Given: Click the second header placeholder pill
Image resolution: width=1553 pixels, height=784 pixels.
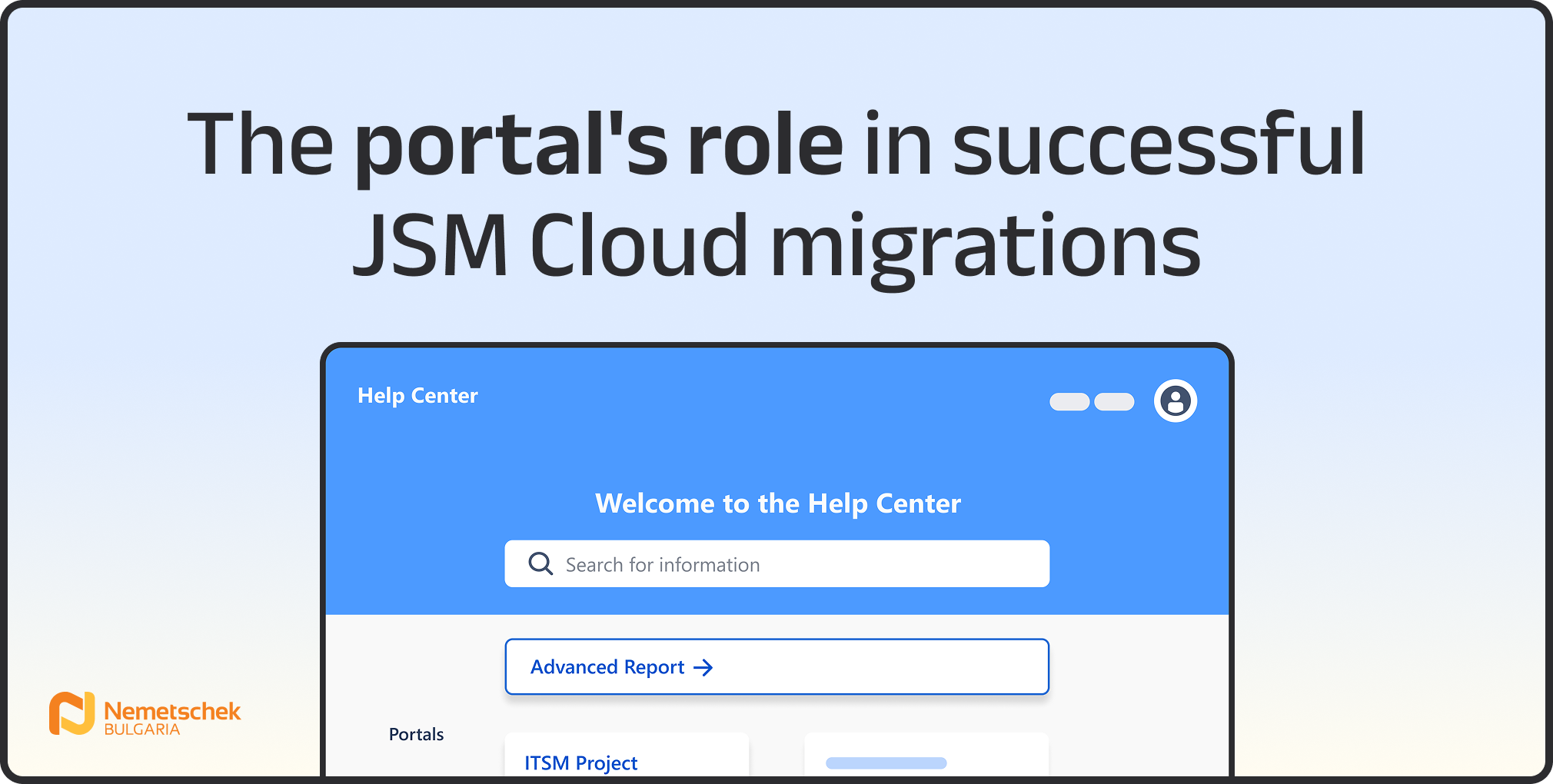Looking at the screenshot, I should (x=1114, y=401).
